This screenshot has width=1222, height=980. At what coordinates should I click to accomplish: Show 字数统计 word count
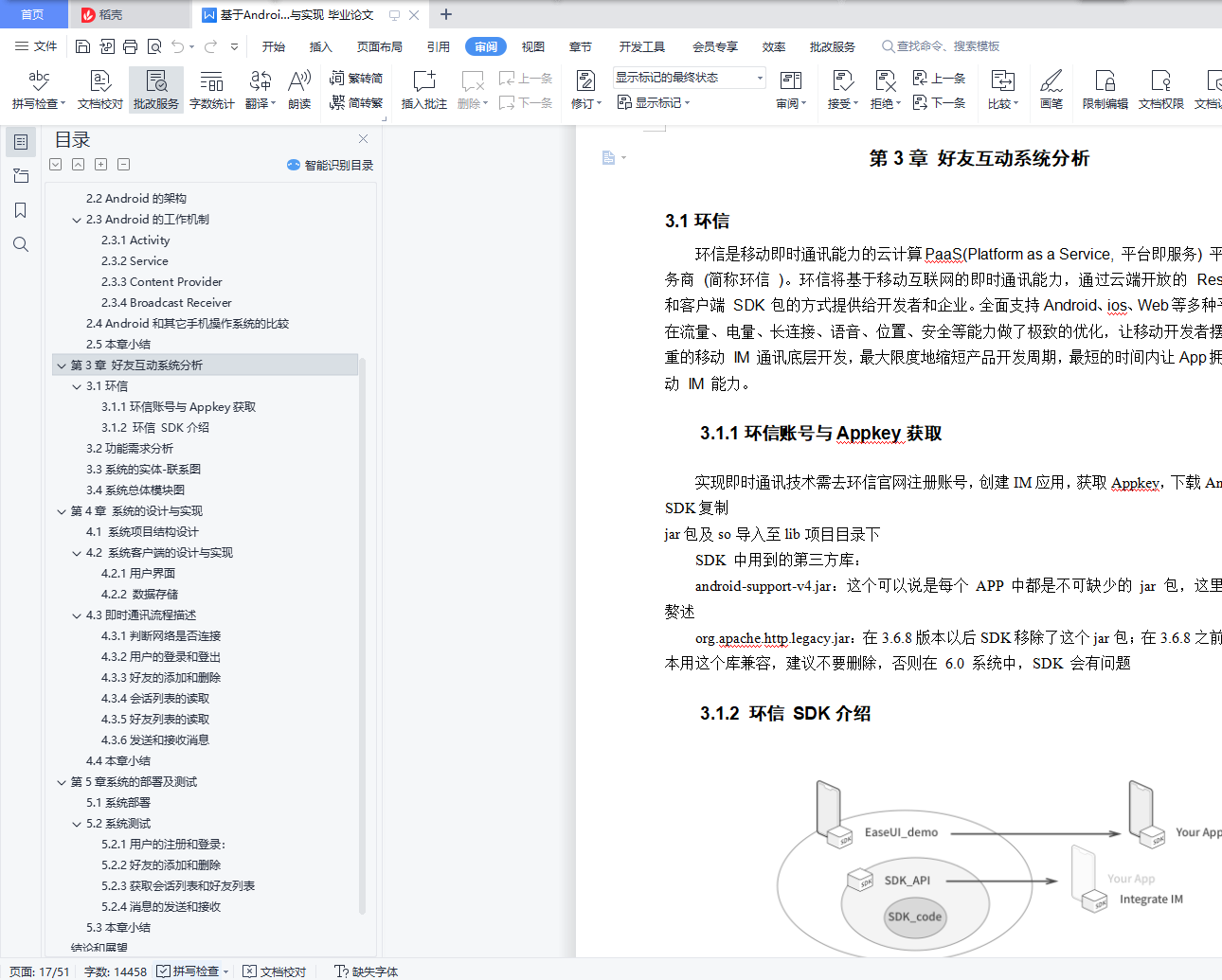pyautogui.click(x=211, y=90)
